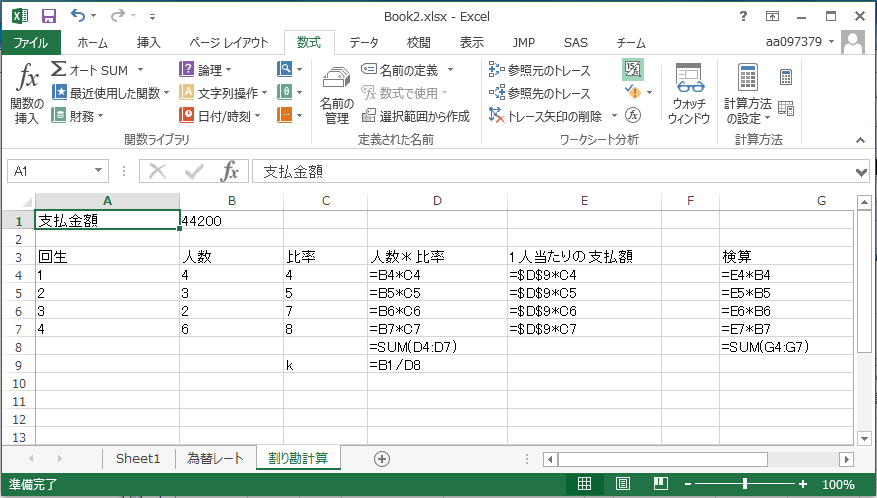Click the Evaluate Formula icon
Image resolution: width=877 pixels, height=498 pixels.
click(x=633, y=115)
